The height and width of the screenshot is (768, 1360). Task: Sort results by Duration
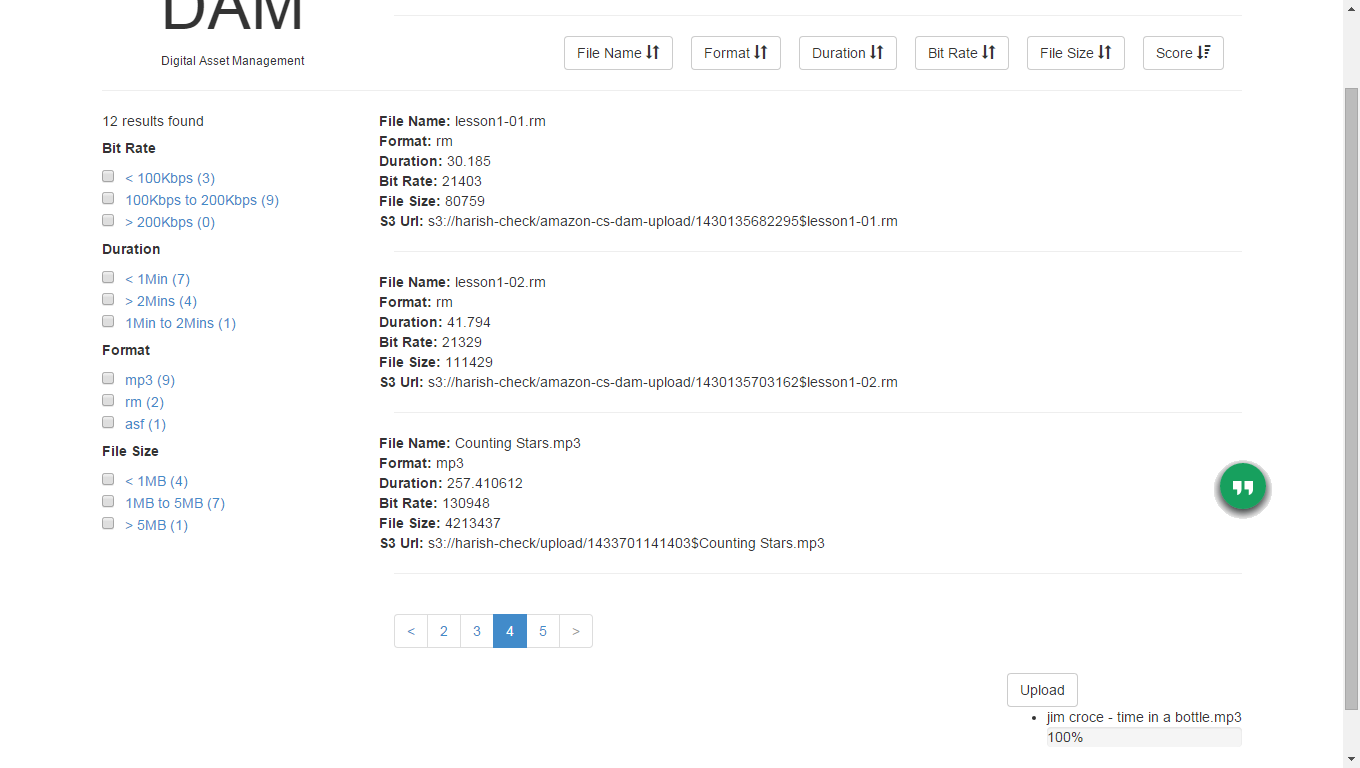click(847, 53)
